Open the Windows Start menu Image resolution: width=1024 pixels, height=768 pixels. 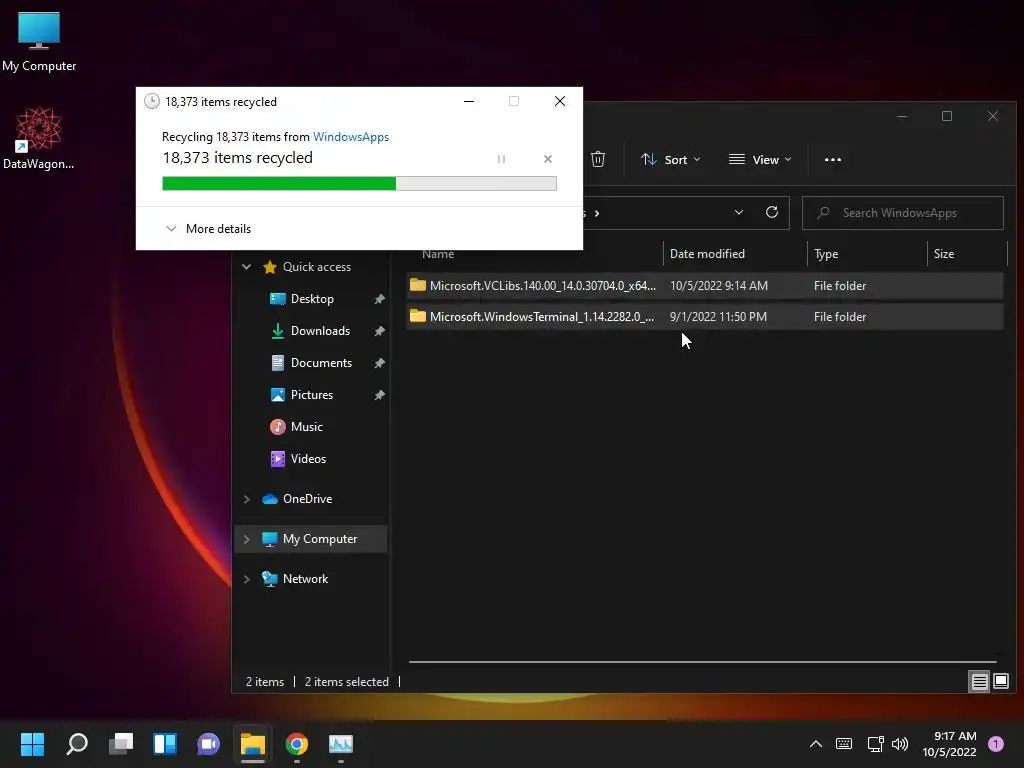pos(32,744)
